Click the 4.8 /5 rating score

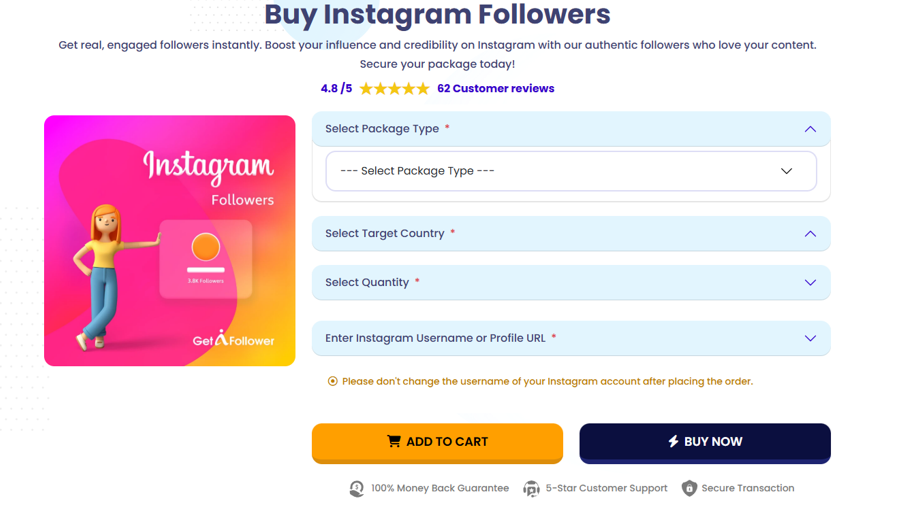(336, 89)
